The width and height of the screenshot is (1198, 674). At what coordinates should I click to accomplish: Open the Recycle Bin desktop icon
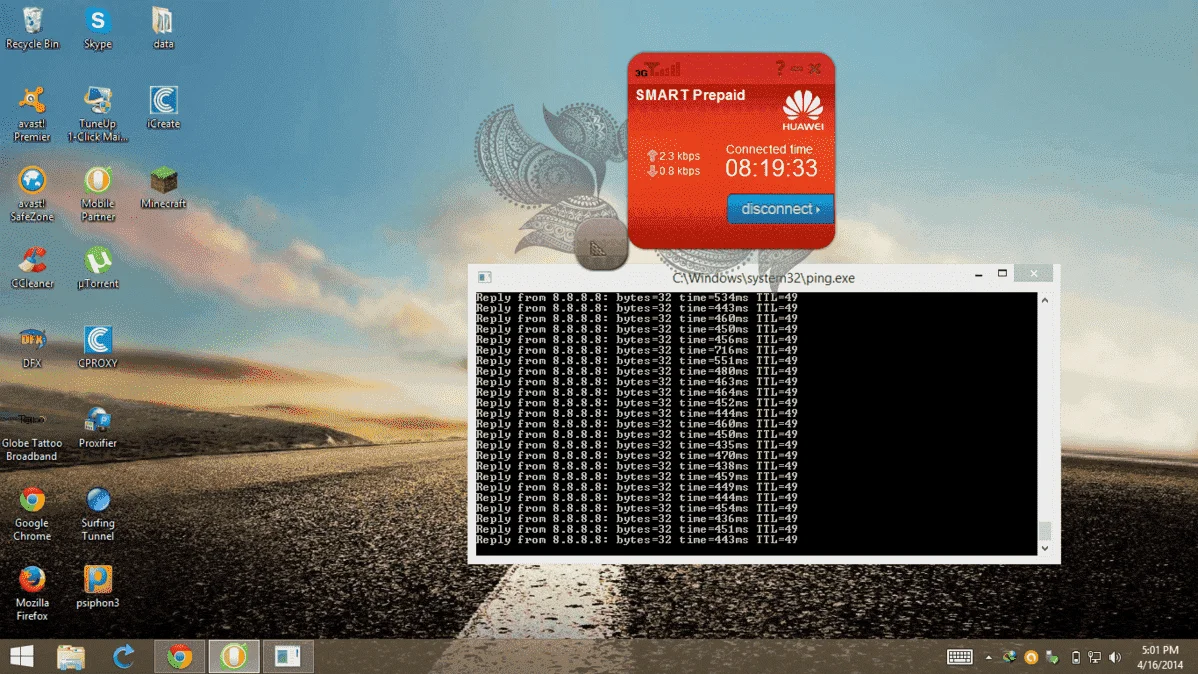[32, 28]
